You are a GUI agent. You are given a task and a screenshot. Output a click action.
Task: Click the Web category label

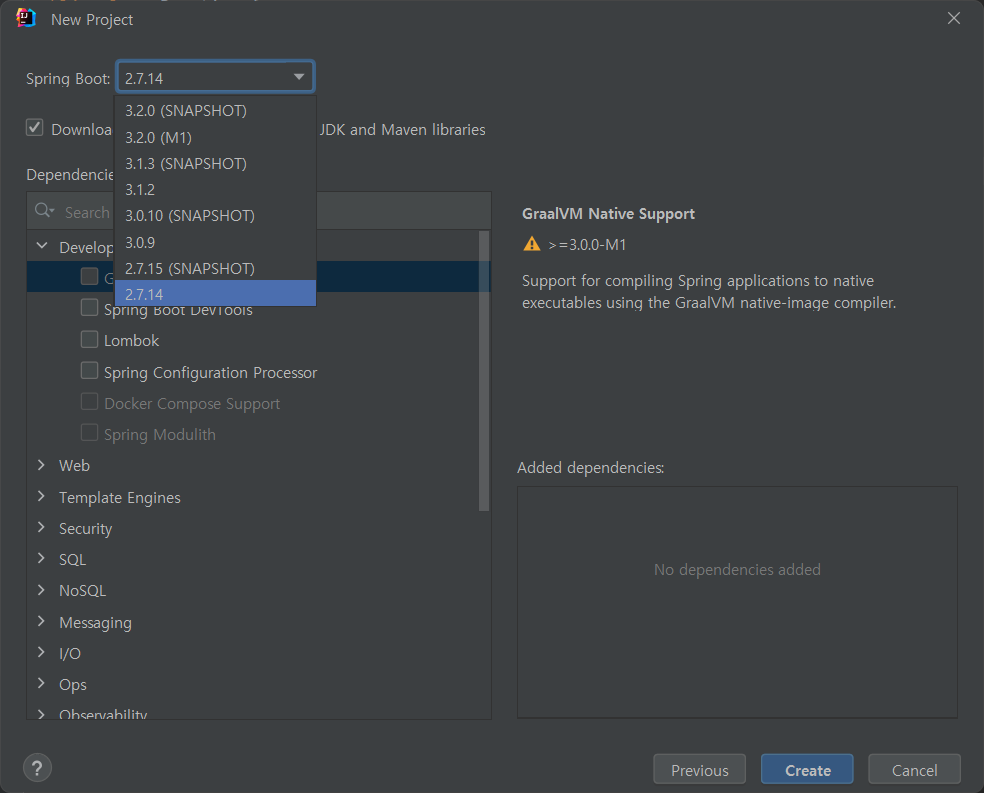pyautogui.click(x=74, y=466)
